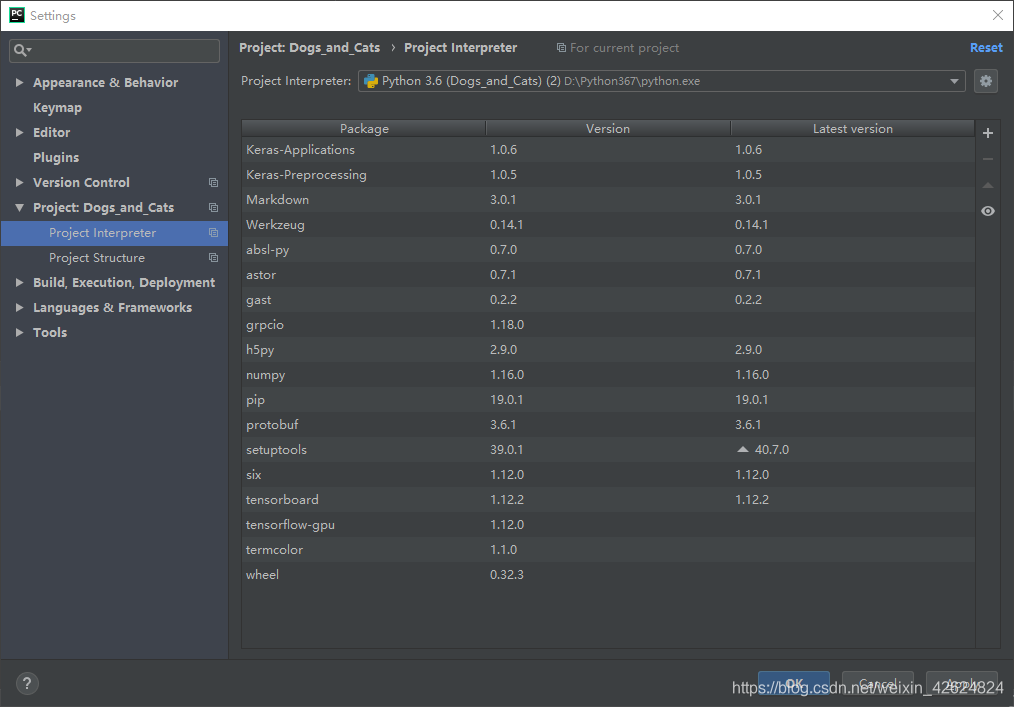1014x707 pixels.
Task: Select the protobuf package row
Action: (608, 425)
